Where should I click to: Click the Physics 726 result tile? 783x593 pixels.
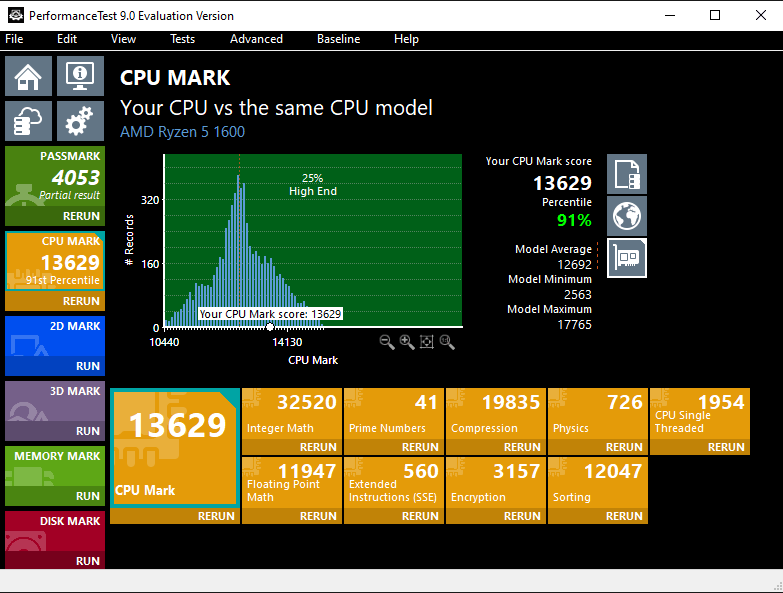point(598,414)
